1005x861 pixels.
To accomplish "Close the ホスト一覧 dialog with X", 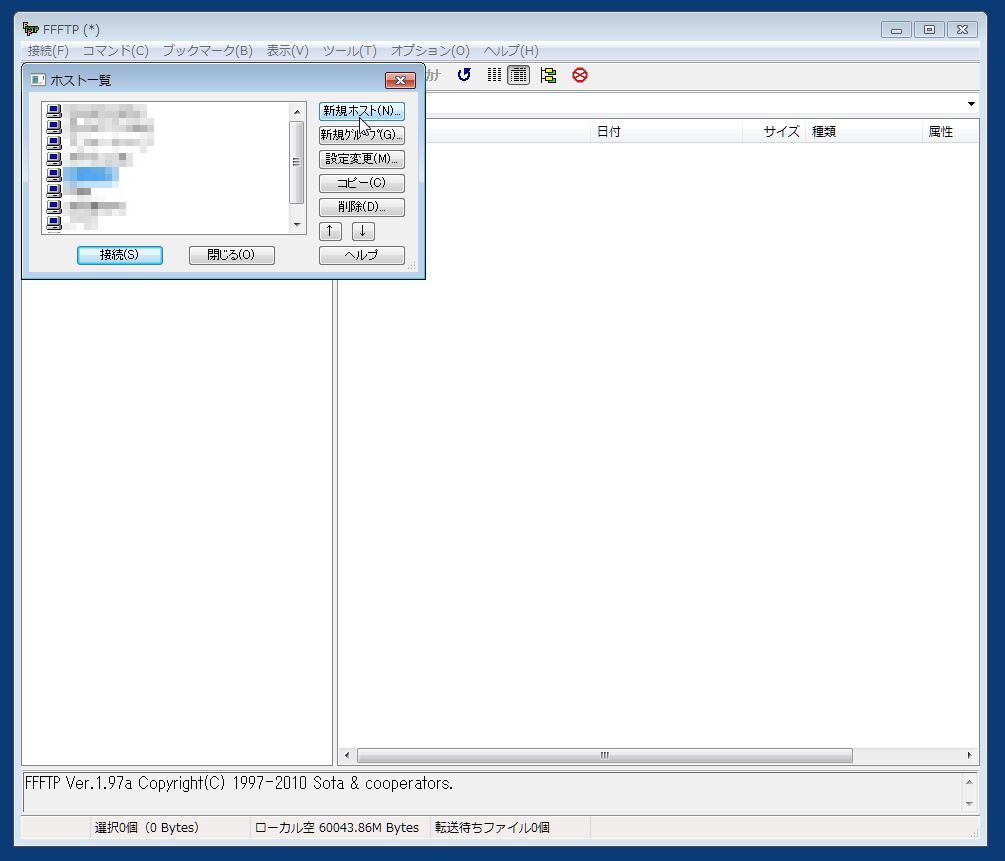I will [x=401, y=80].
